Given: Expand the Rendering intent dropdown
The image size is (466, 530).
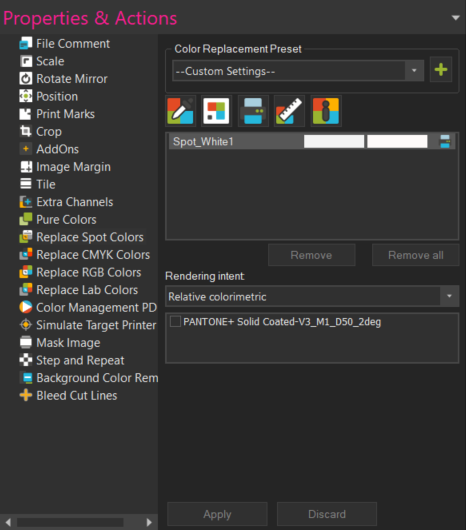Looking at the screenshot, I should [x=312, y=296].
